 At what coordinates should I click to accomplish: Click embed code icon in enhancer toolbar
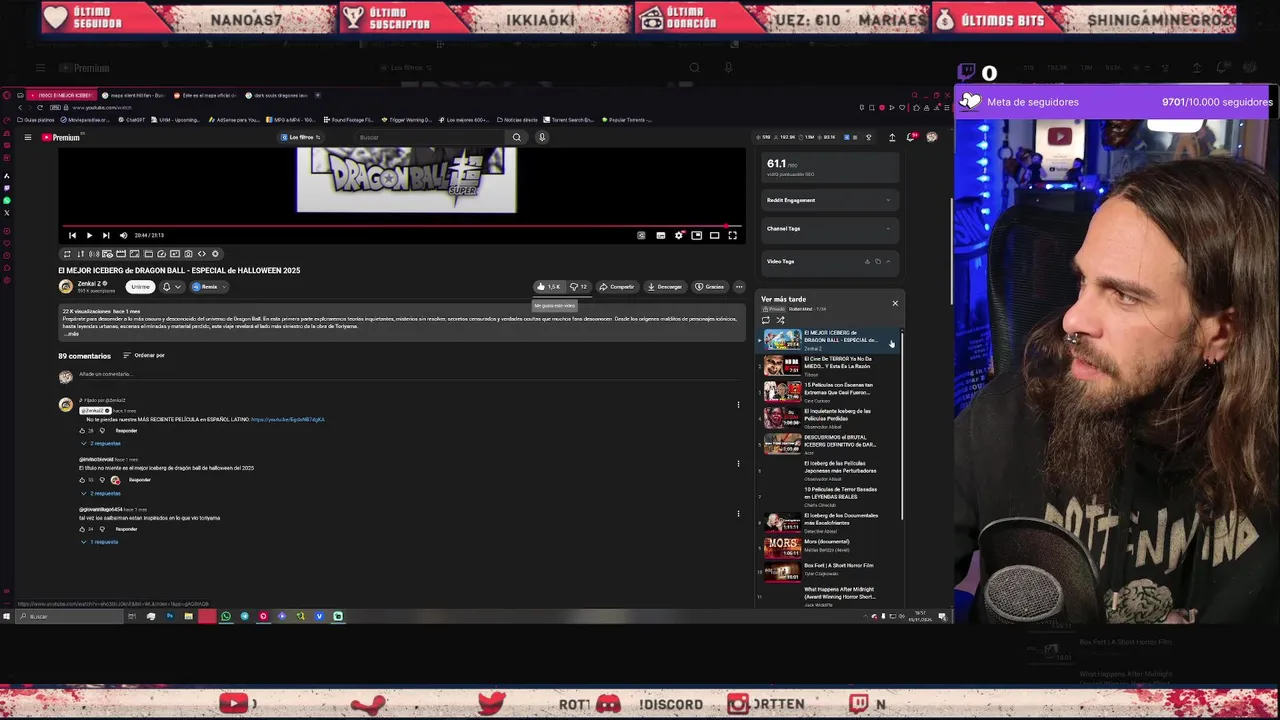(201, 254)
